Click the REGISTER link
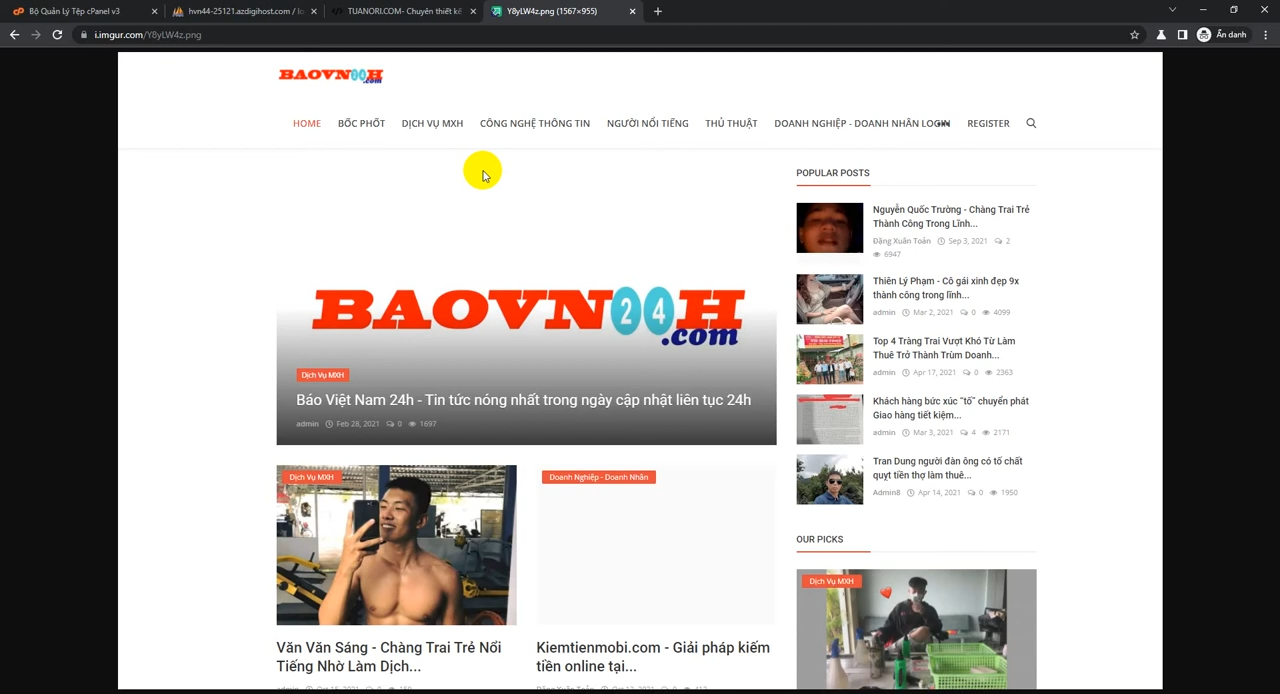 (x=988, y=123)
